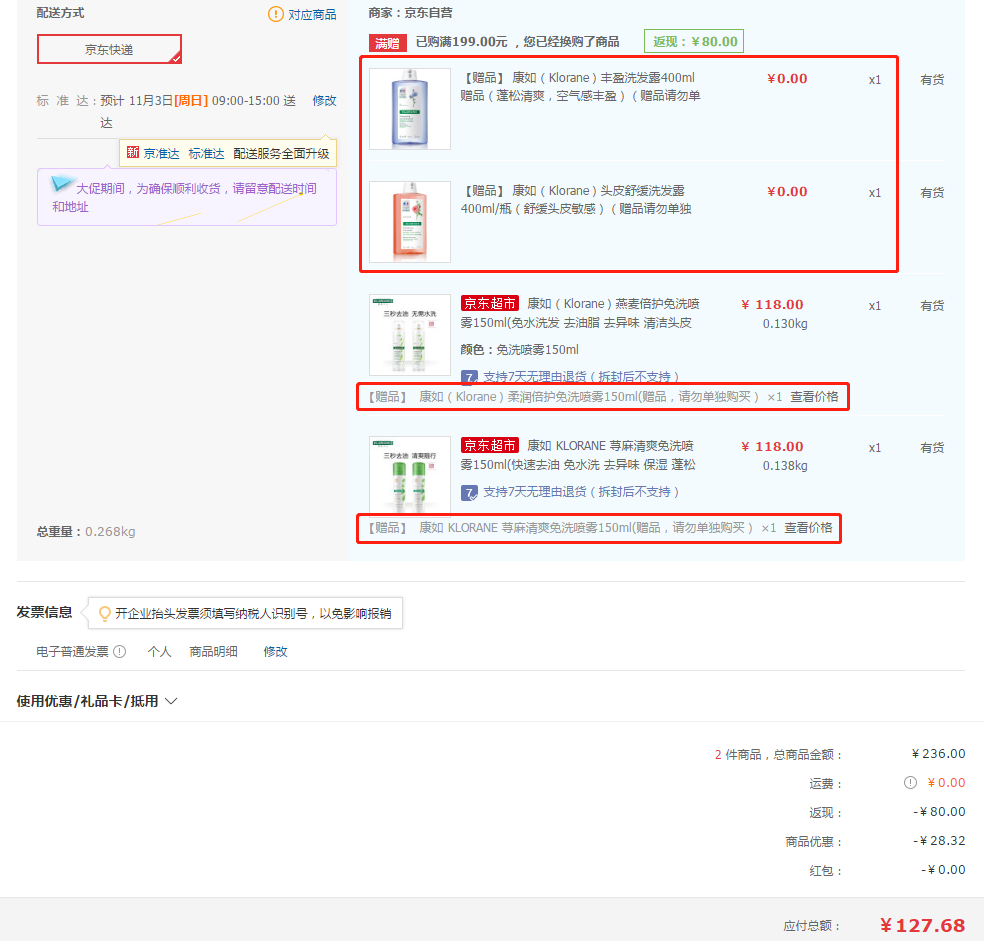
Task: Click 查看价格 for 柔润倍护免洗喷雾 gift
Action: pyautogui.click(x=814, y=397)
